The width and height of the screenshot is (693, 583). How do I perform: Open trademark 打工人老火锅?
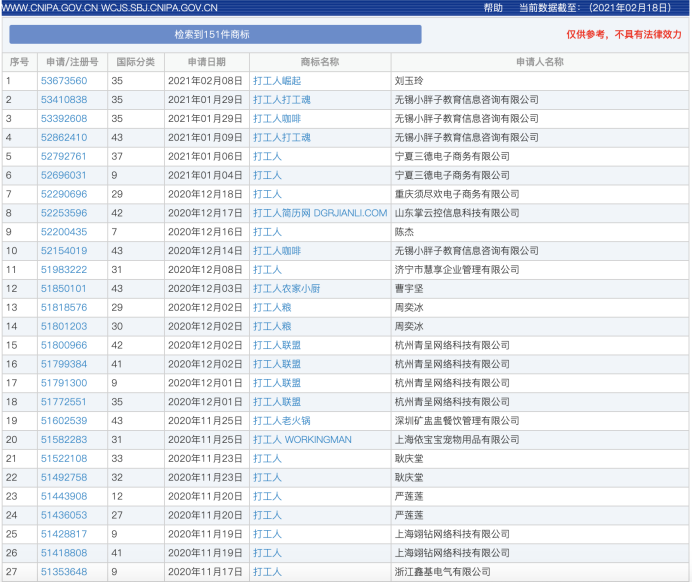click(x=282, y=421)
